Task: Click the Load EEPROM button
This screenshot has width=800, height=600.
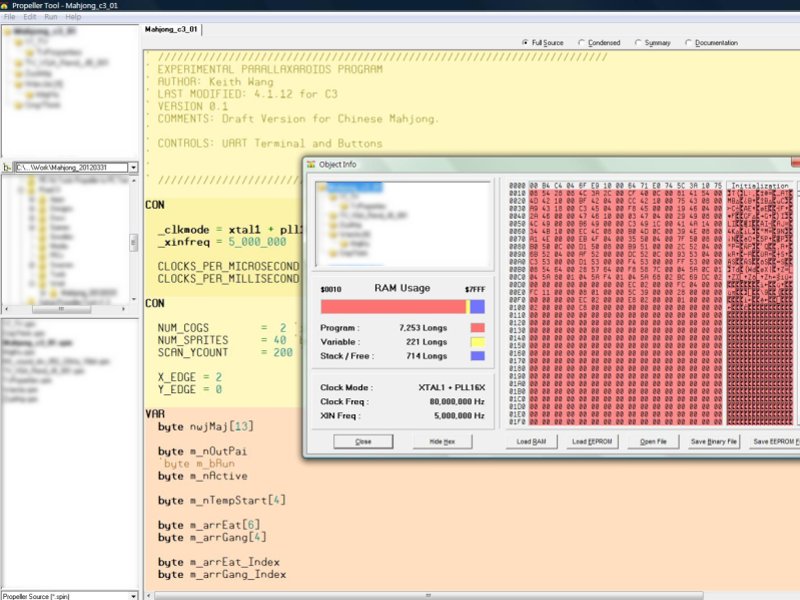Action: 592,441
